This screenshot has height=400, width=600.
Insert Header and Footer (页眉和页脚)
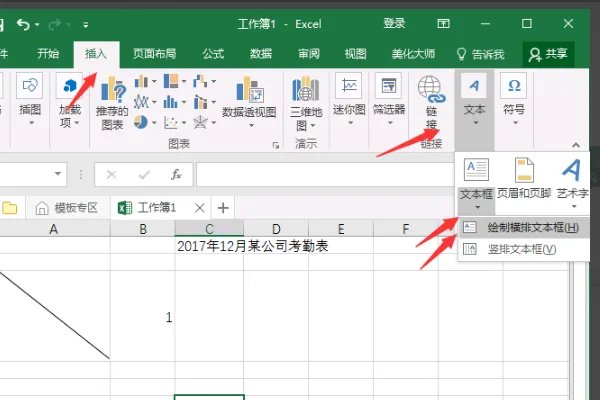click(524, 178)
